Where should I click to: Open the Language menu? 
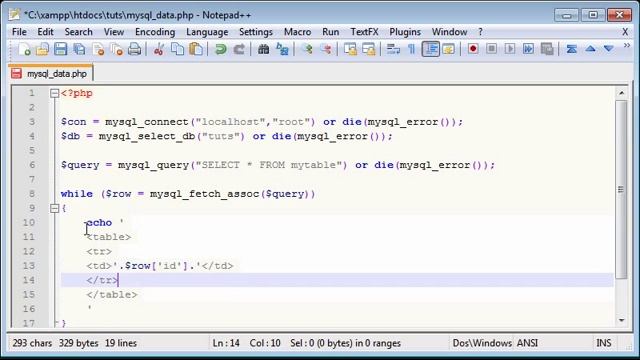[207, 32]
